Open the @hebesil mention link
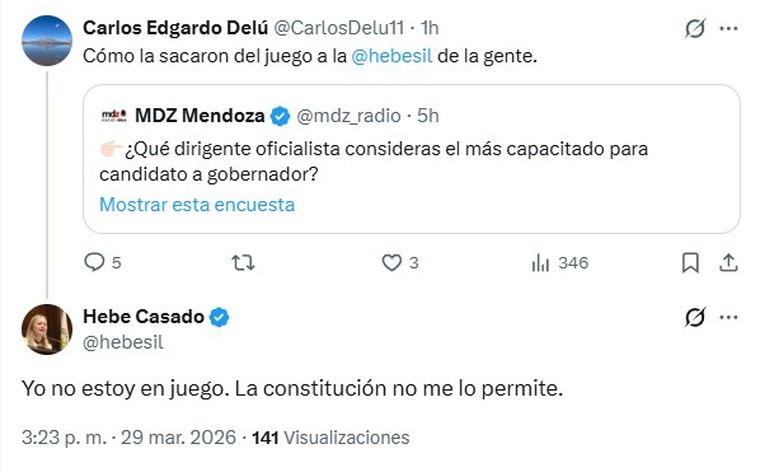 click(x=391, y=56)
